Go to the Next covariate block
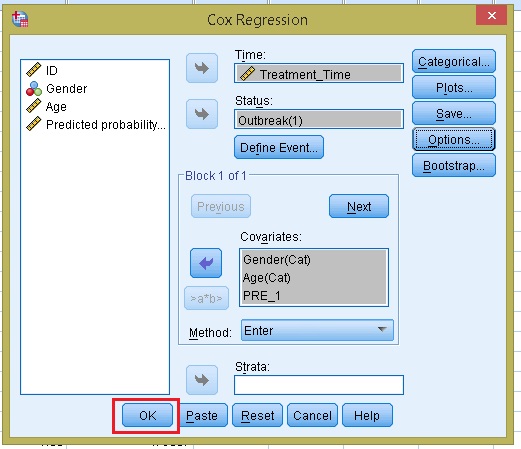This screenshot has width=521, height=449. click(359, 206)
